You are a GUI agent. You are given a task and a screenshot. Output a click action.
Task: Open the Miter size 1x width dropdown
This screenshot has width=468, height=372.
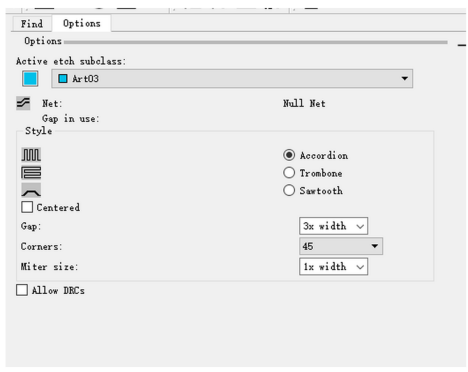[x=333, y=267]
